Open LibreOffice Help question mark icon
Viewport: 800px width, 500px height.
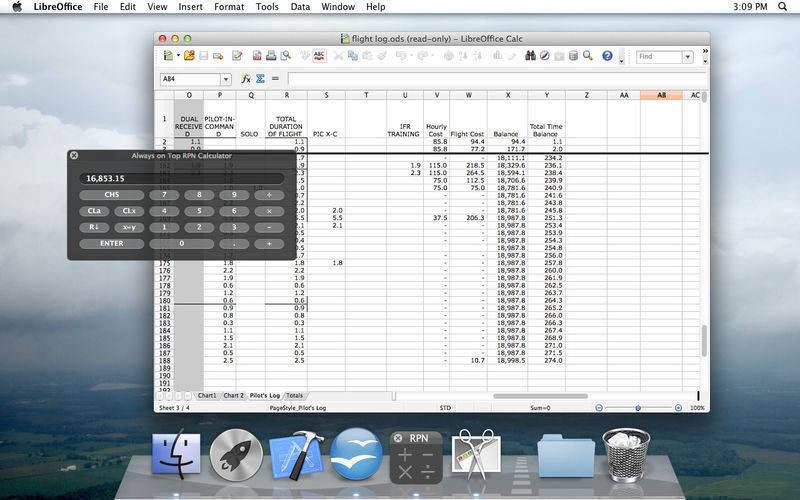(x=607, y=56)
